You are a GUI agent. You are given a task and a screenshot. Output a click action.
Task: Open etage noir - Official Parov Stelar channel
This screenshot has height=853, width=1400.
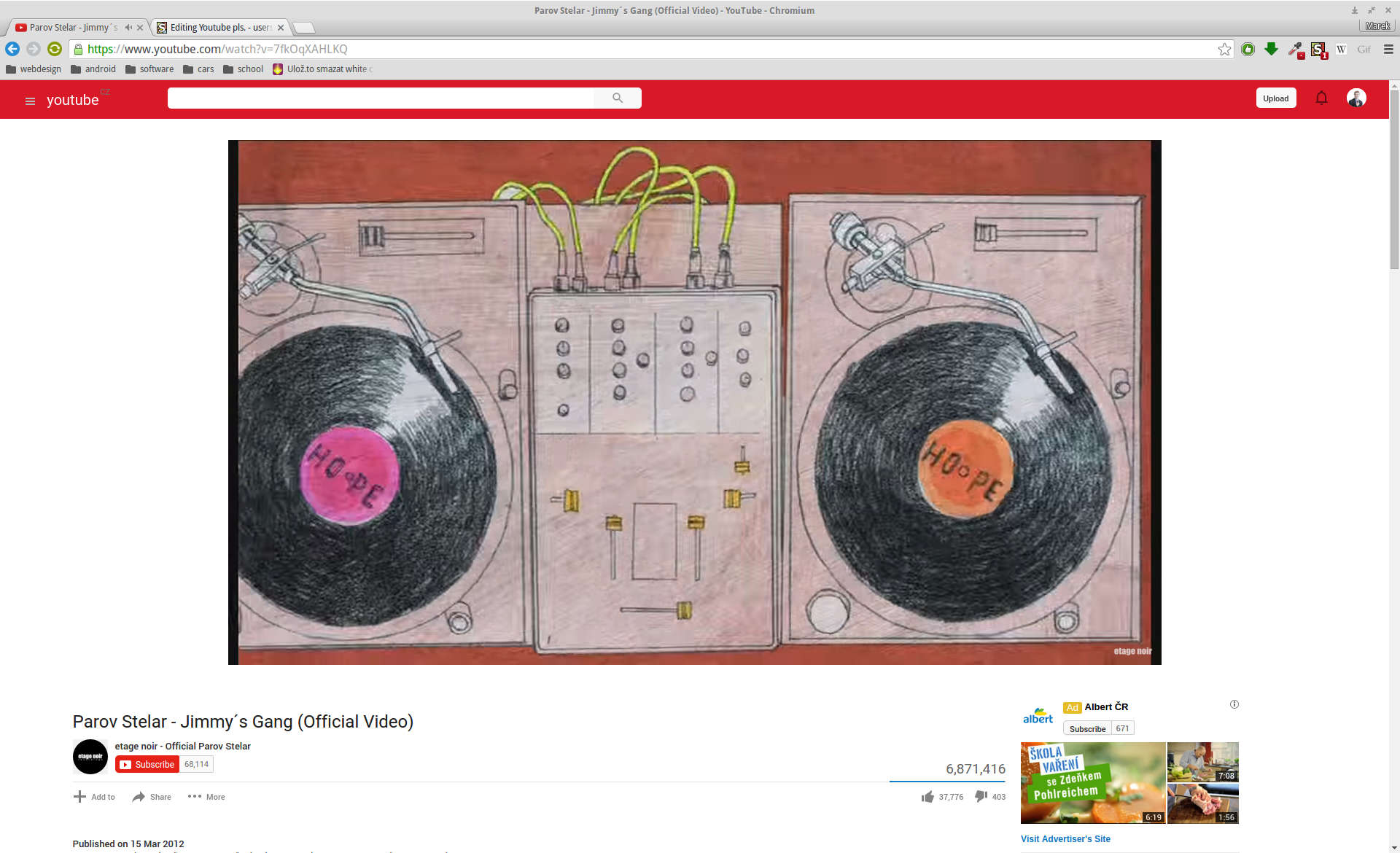click(x=182, y=746)
